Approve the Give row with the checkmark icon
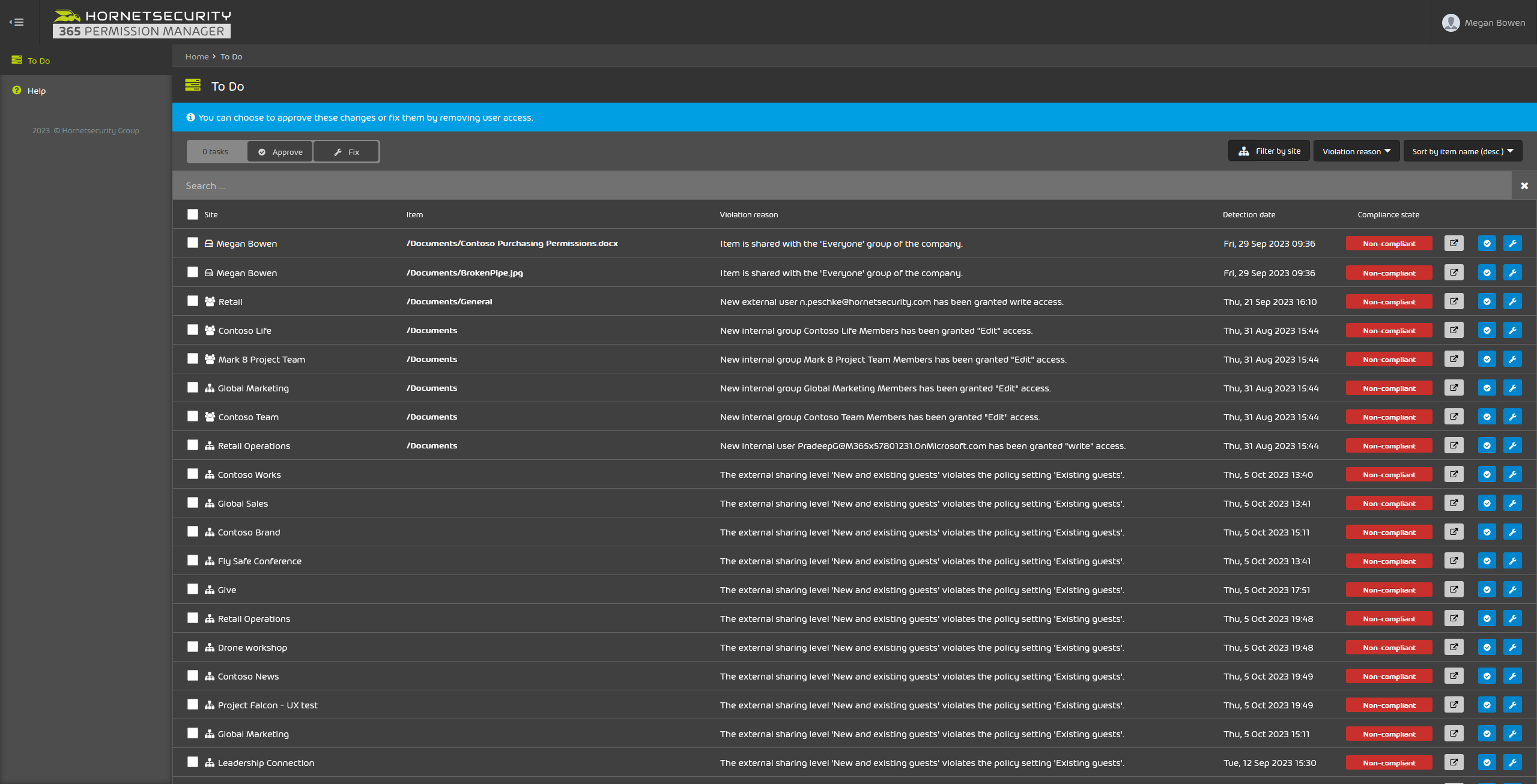 click(x=1487, y=590)
